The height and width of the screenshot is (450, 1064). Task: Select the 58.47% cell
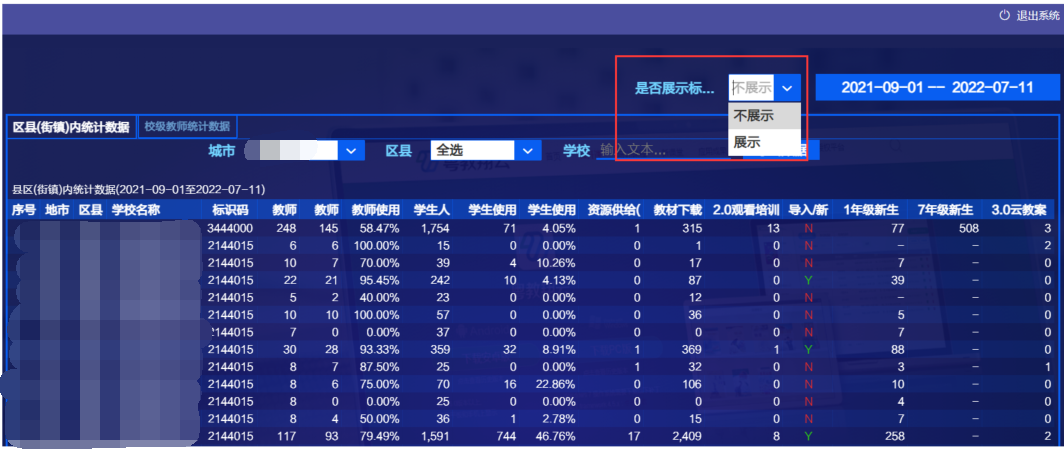381,228
